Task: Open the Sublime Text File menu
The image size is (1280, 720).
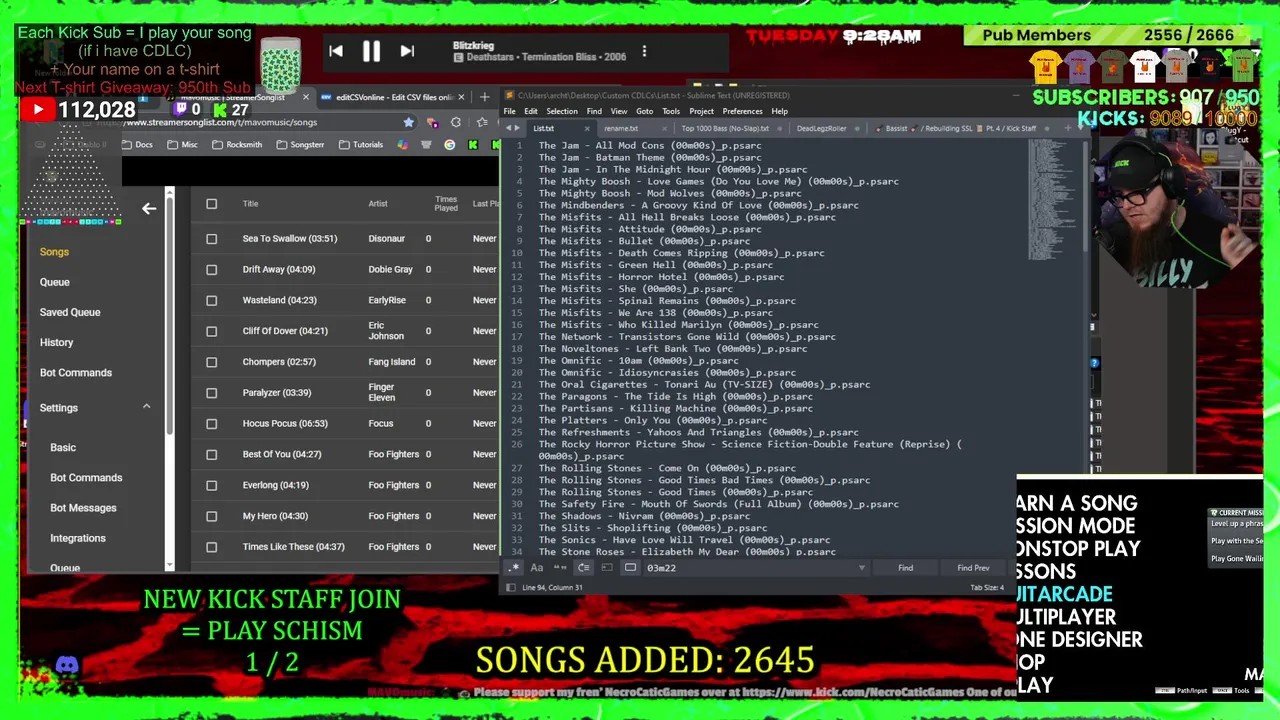Action: (x=510, y=111)
